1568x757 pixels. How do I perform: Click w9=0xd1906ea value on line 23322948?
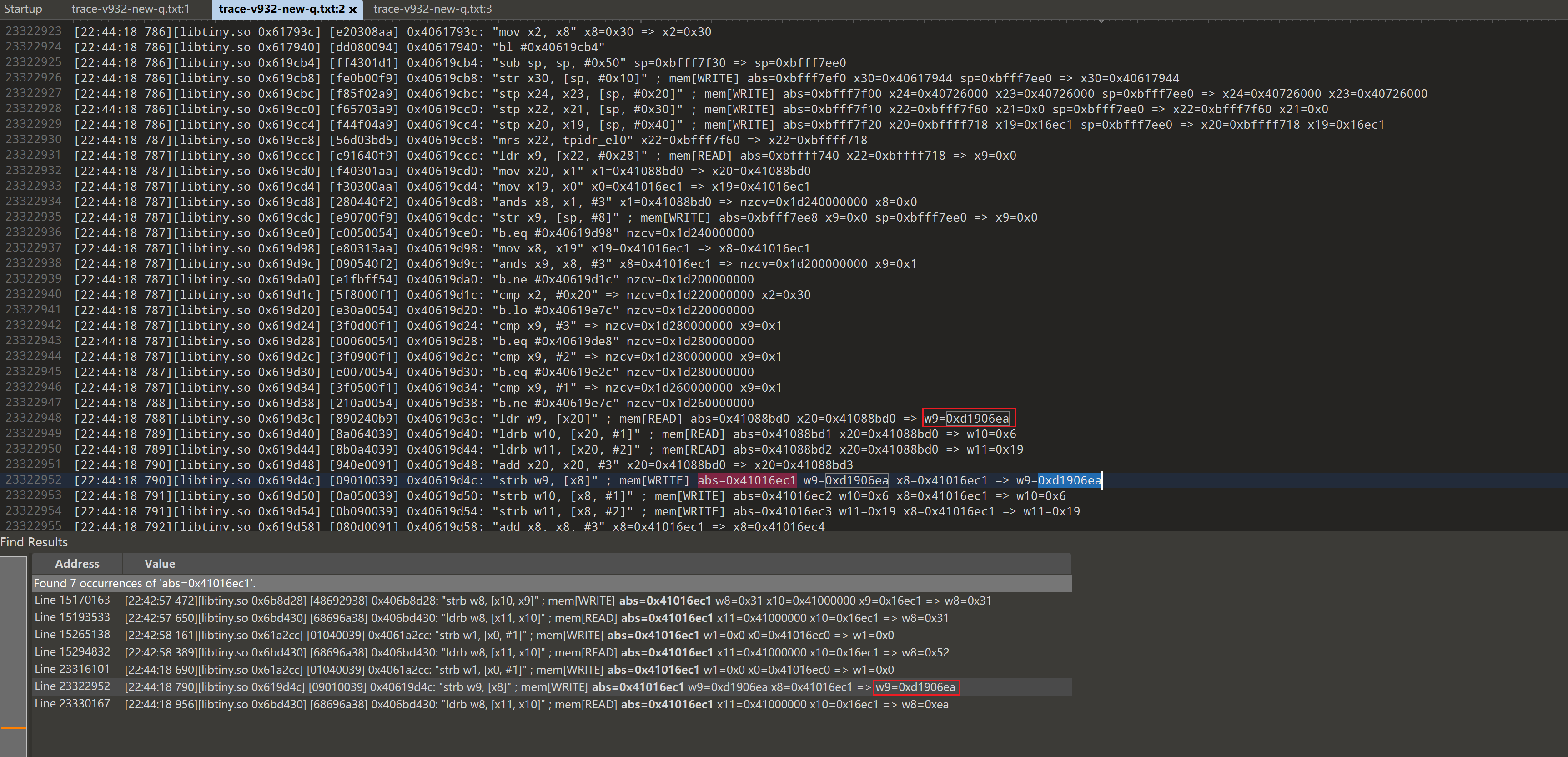(x=967, y=418)
